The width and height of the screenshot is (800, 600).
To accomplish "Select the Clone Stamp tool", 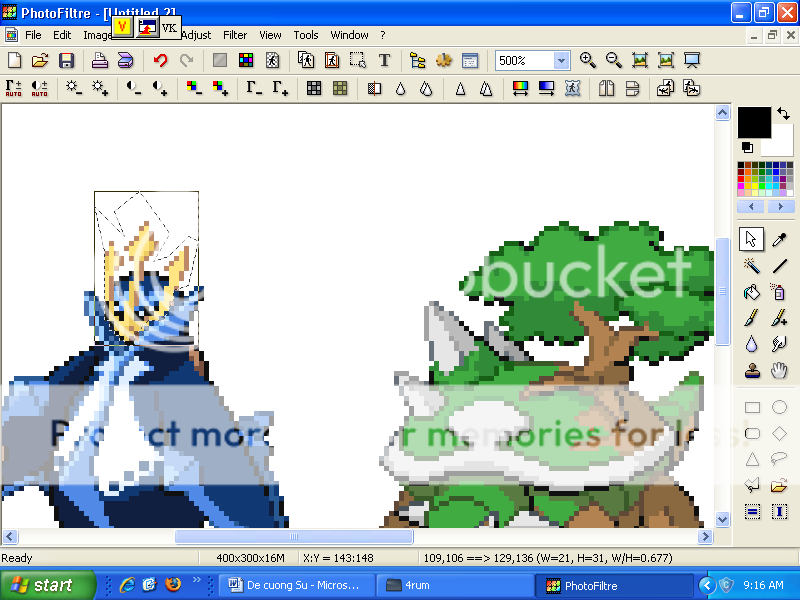I will [751, 370].
